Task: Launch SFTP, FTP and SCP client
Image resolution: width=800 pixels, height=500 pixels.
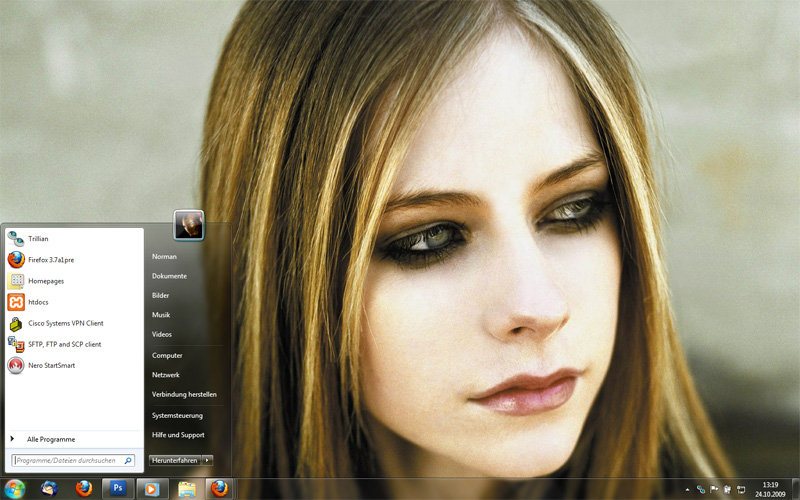Action: click(74, 344)
